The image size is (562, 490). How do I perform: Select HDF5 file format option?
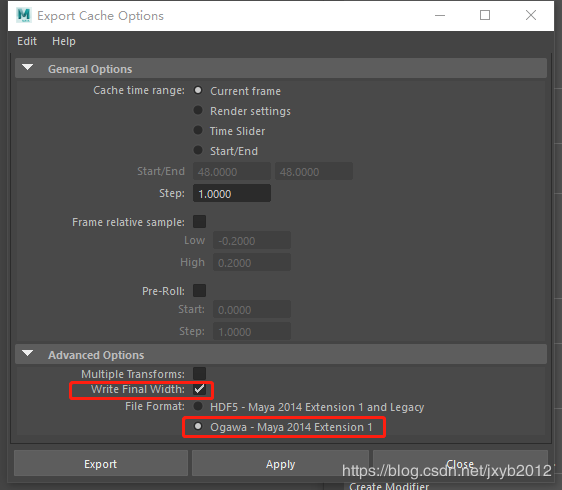[198, 406]
